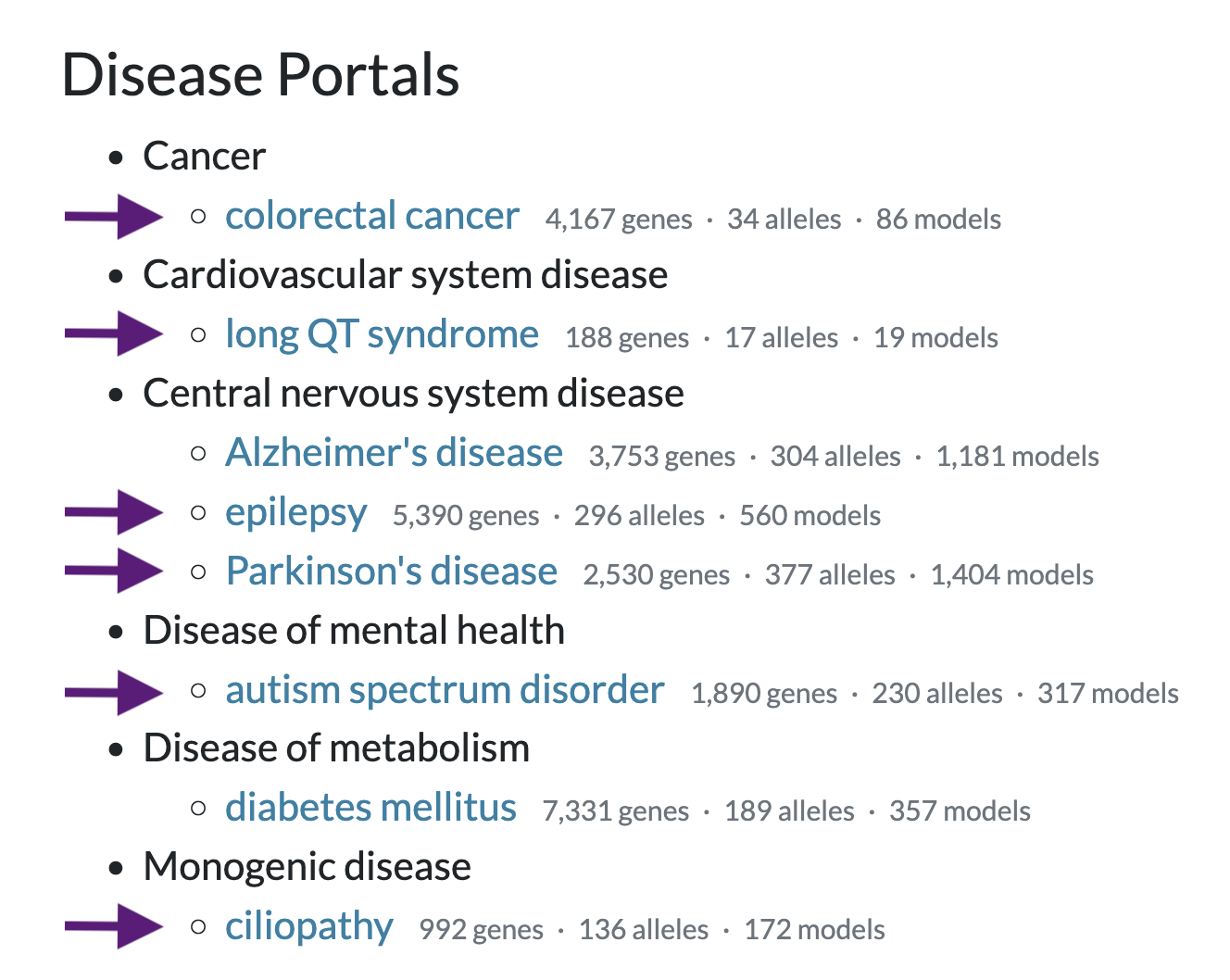Image resolution: width=1230 pixels, height=980 pixels.
Task: Click the purple arrow beside epilepsy
Action: [x=113, y=512]
